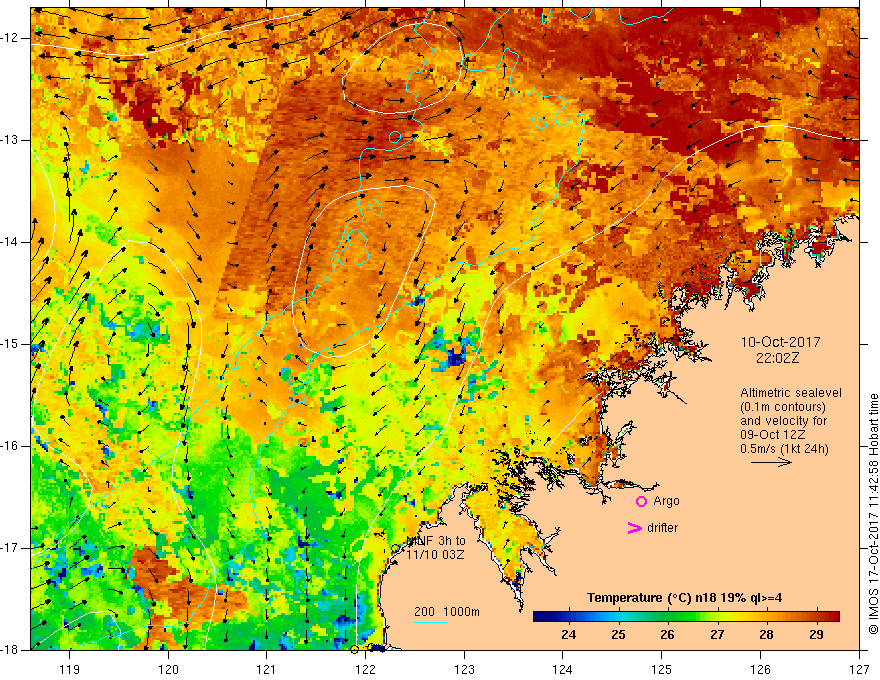This screenshot has width=880, height=680.
Task: Click the 'MNF 3h to' annotation
Action: [x=436, y=541]
